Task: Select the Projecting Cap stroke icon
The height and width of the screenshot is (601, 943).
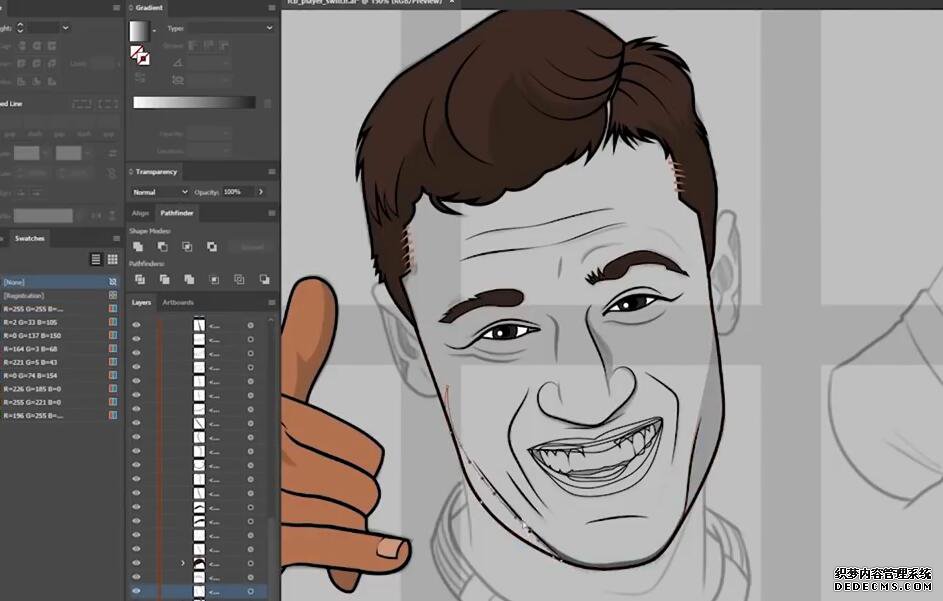Action: (52, 46)
